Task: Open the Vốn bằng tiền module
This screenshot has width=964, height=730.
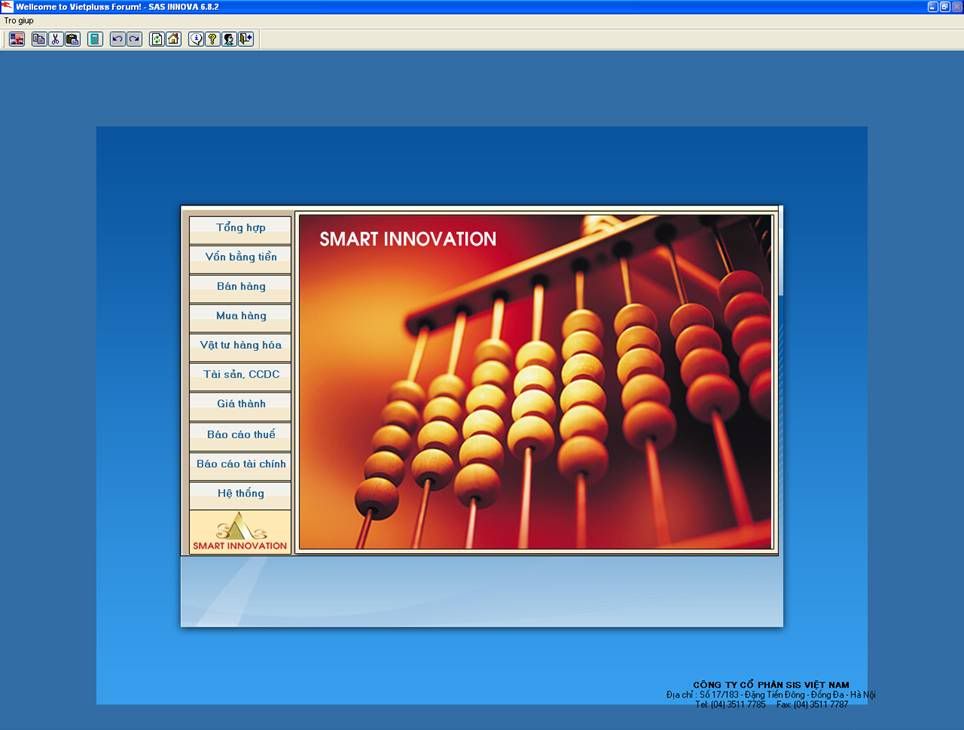Action: click(x=240, y=258)
